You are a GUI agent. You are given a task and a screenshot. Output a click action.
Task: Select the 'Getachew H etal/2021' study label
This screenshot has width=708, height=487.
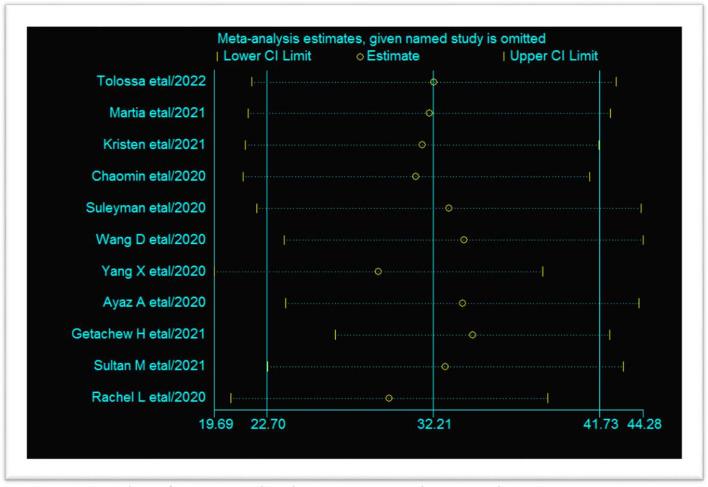pos(138,334)
